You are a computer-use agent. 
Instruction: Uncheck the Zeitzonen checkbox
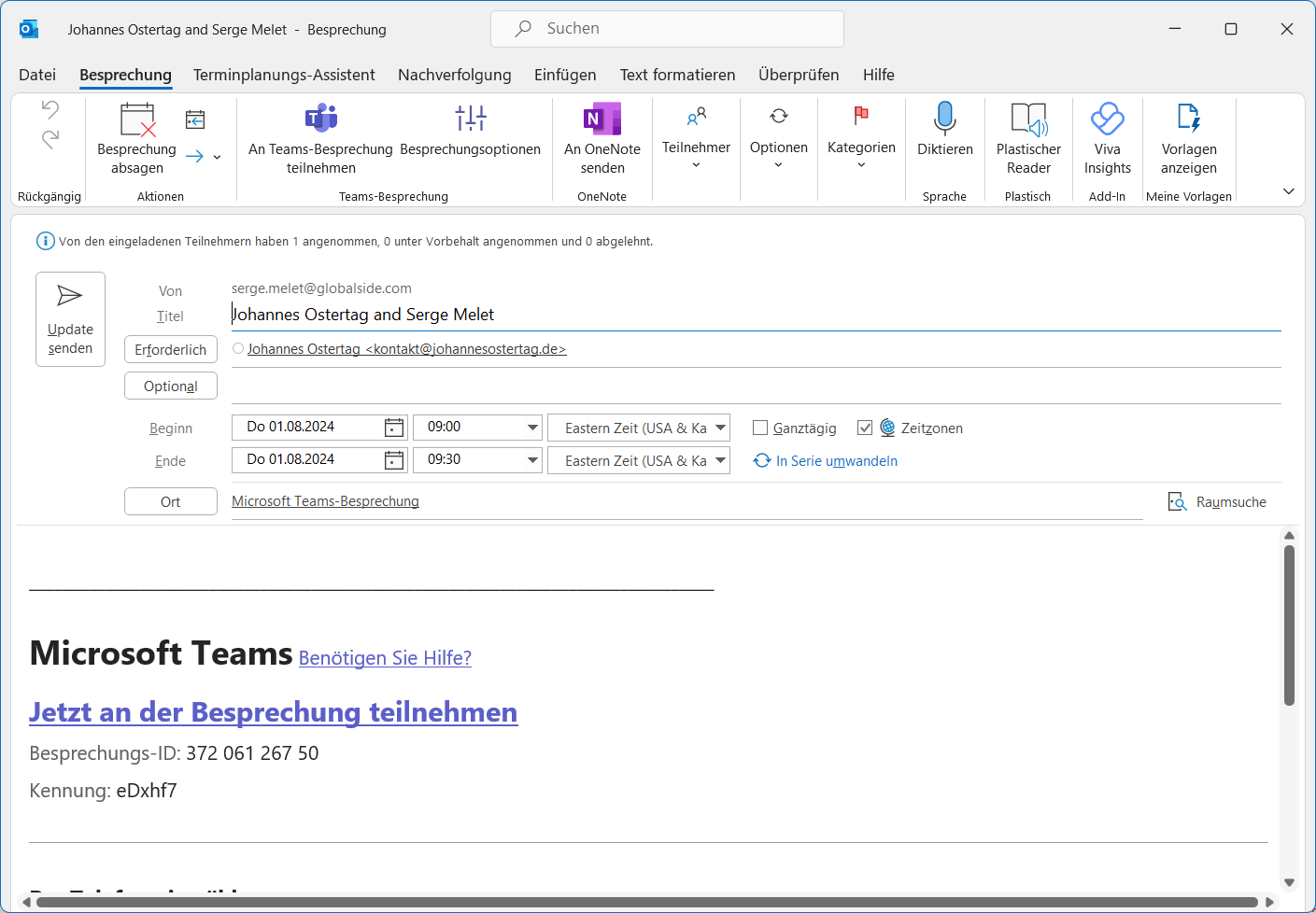tap(865, 428)
